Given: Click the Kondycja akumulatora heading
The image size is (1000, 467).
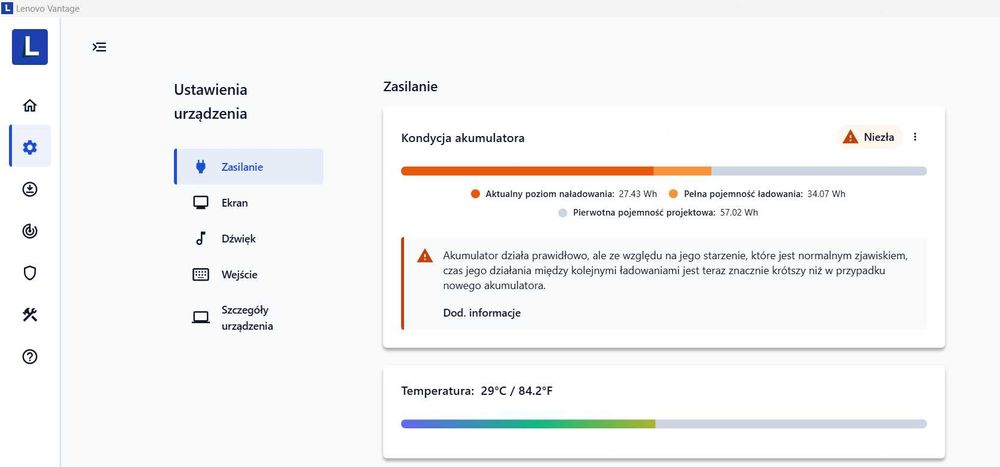Looking at the screenshot, I should click(x=462, y=138).
